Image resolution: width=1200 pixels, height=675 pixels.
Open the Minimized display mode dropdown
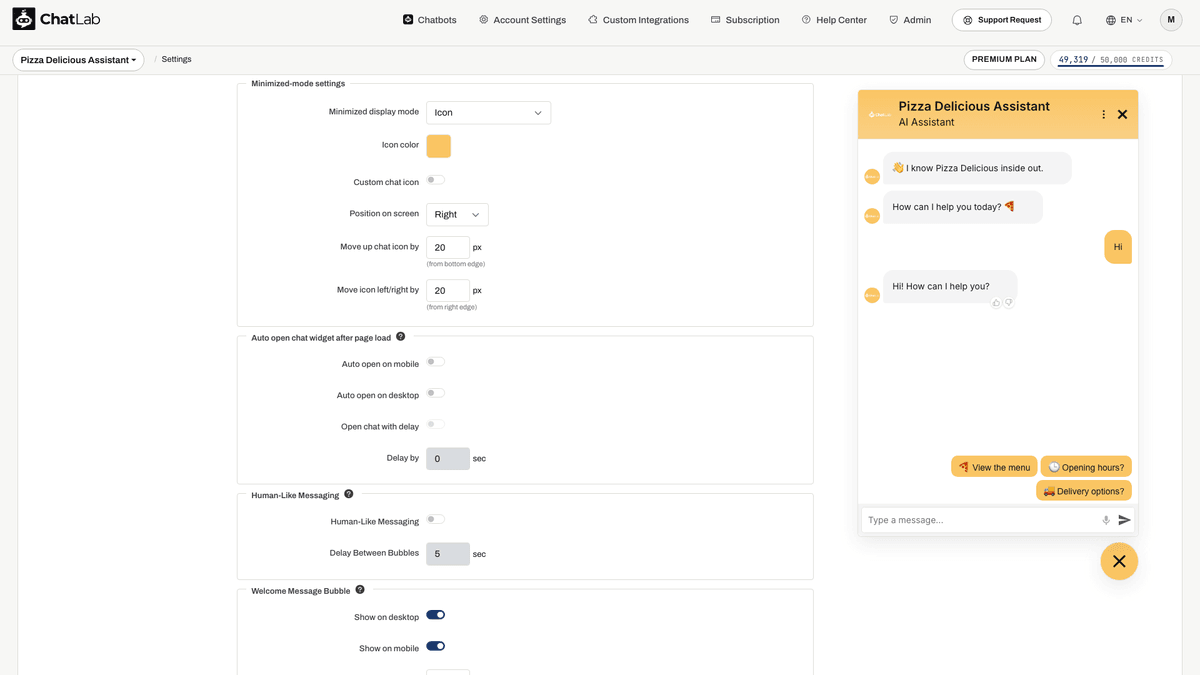click(x=488, y=112)
